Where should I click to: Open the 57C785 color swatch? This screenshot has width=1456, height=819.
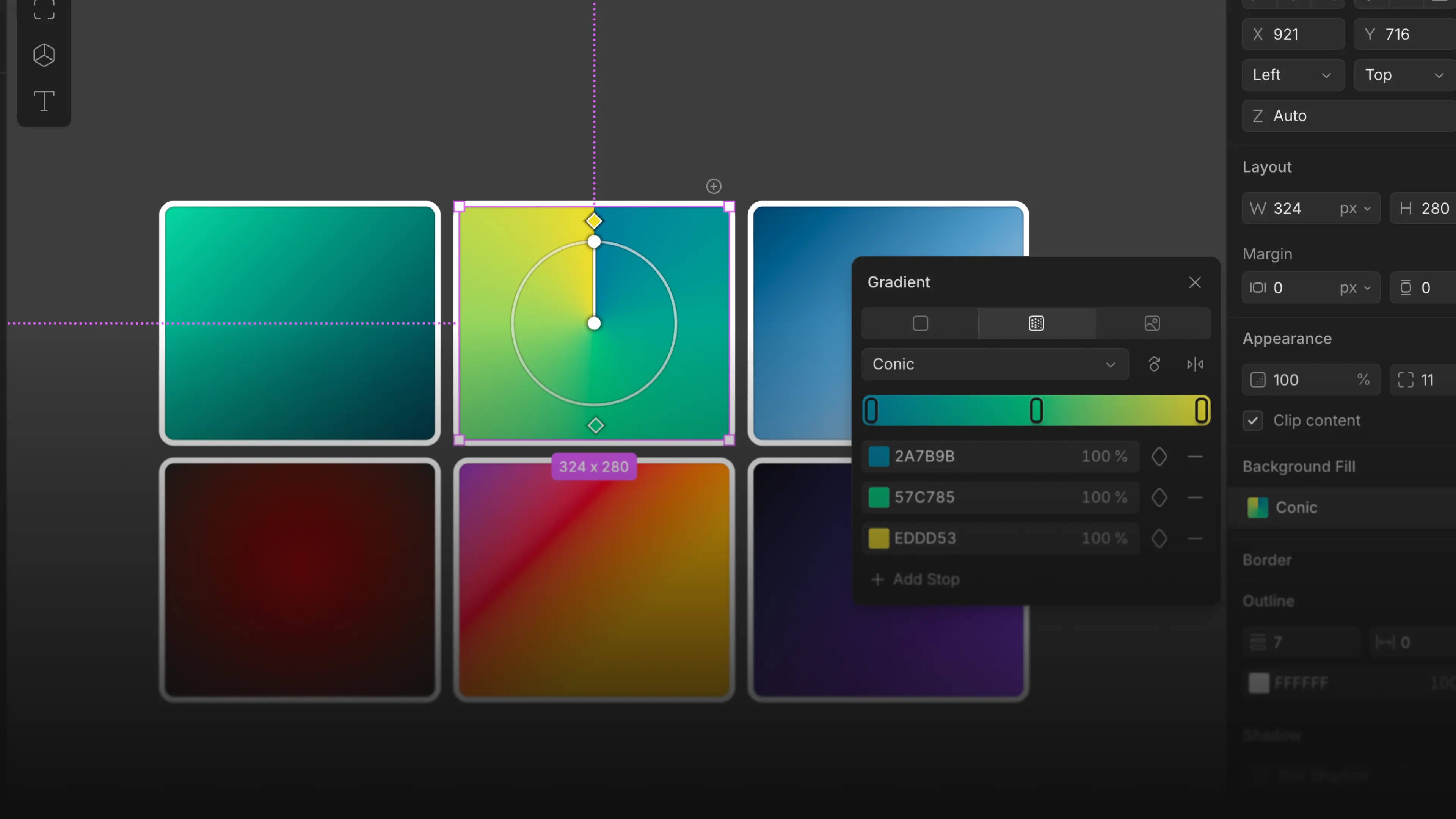(x=879, y=497)
